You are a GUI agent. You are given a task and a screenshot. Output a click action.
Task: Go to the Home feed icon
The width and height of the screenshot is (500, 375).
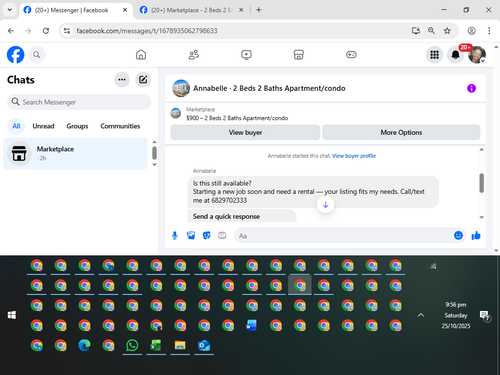point(141,55)
